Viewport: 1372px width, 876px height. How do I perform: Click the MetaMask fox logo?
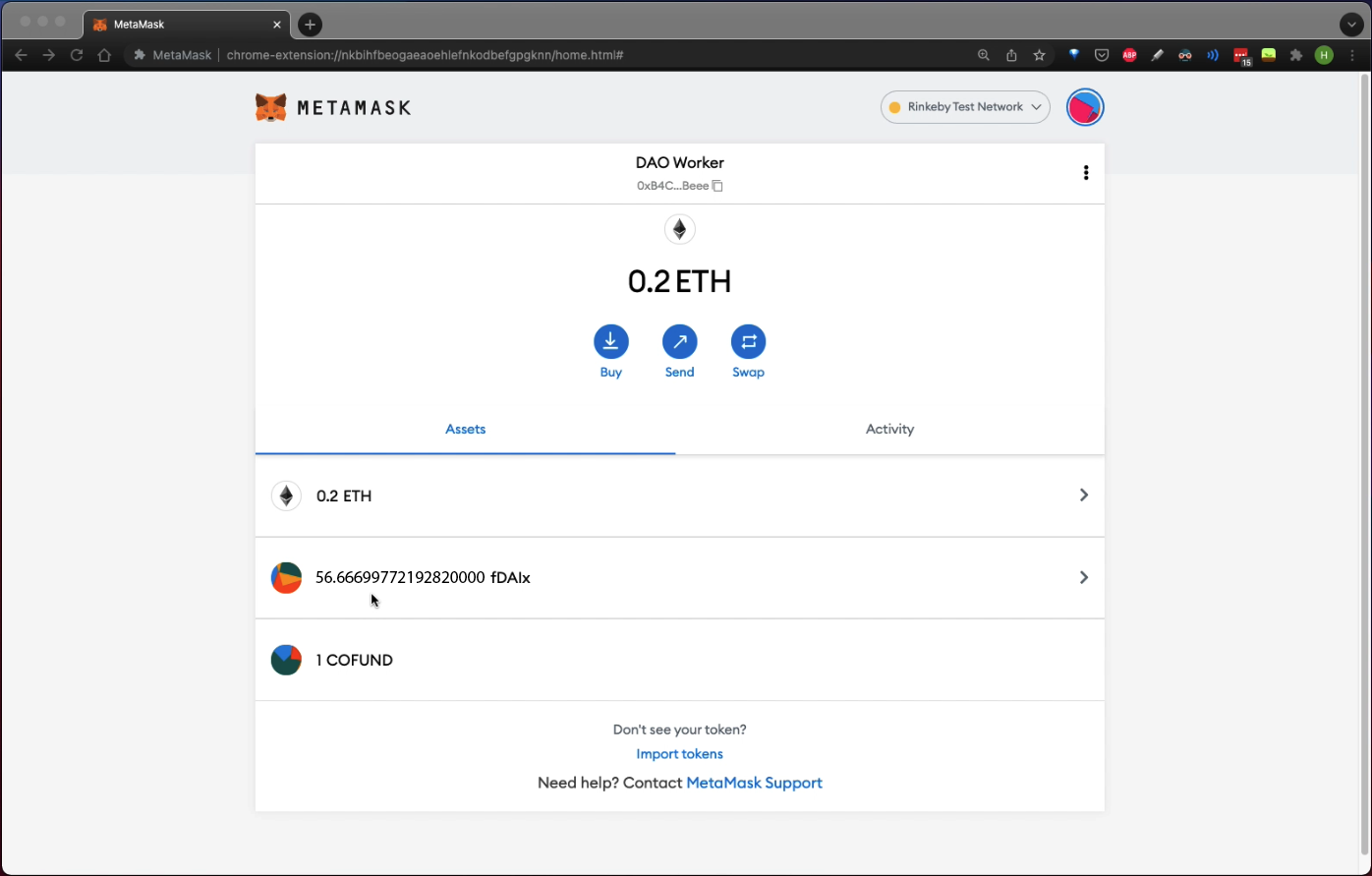click(271, 107)
